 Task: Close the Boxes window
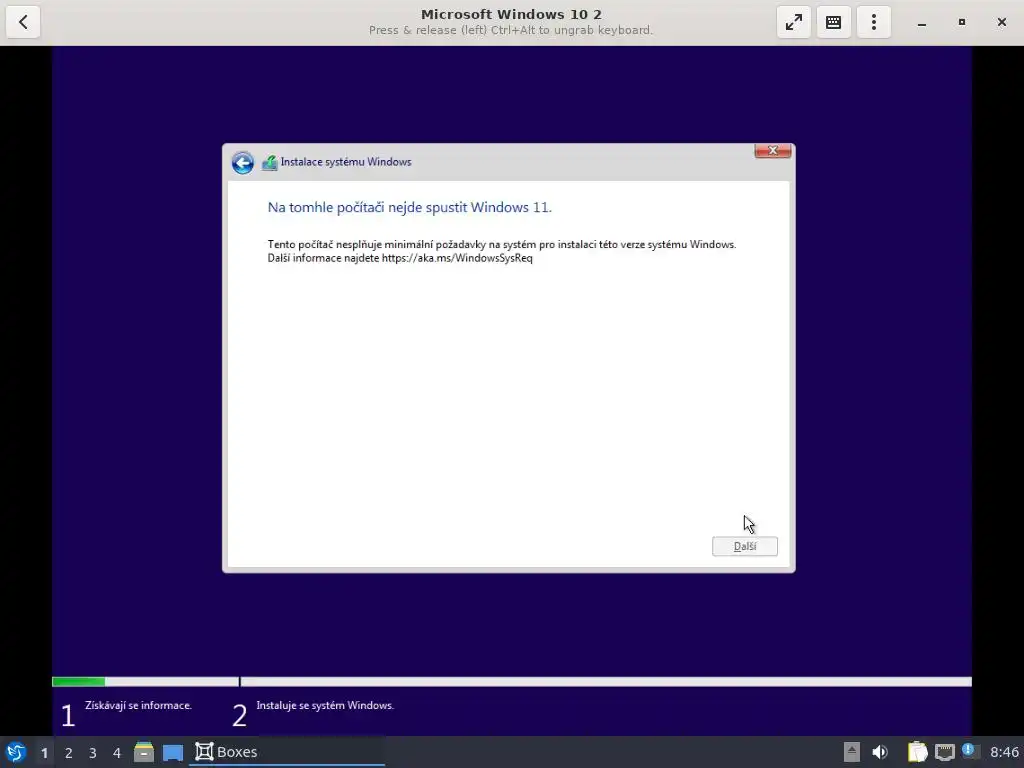[x=1002, y=22]
